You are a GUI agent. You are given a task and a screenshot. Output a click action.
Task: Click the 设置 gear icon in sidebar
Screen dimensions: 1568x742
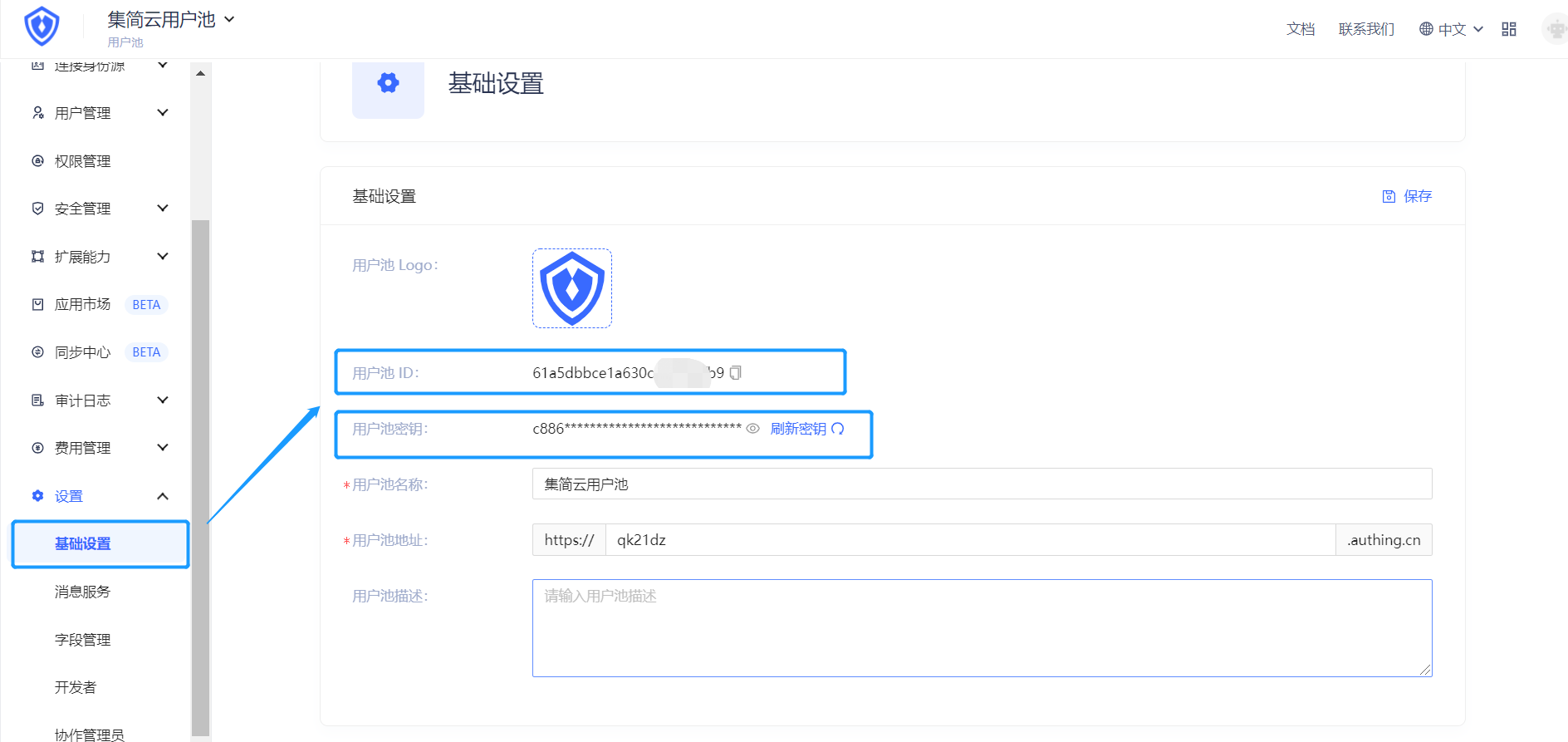point(37,496)
